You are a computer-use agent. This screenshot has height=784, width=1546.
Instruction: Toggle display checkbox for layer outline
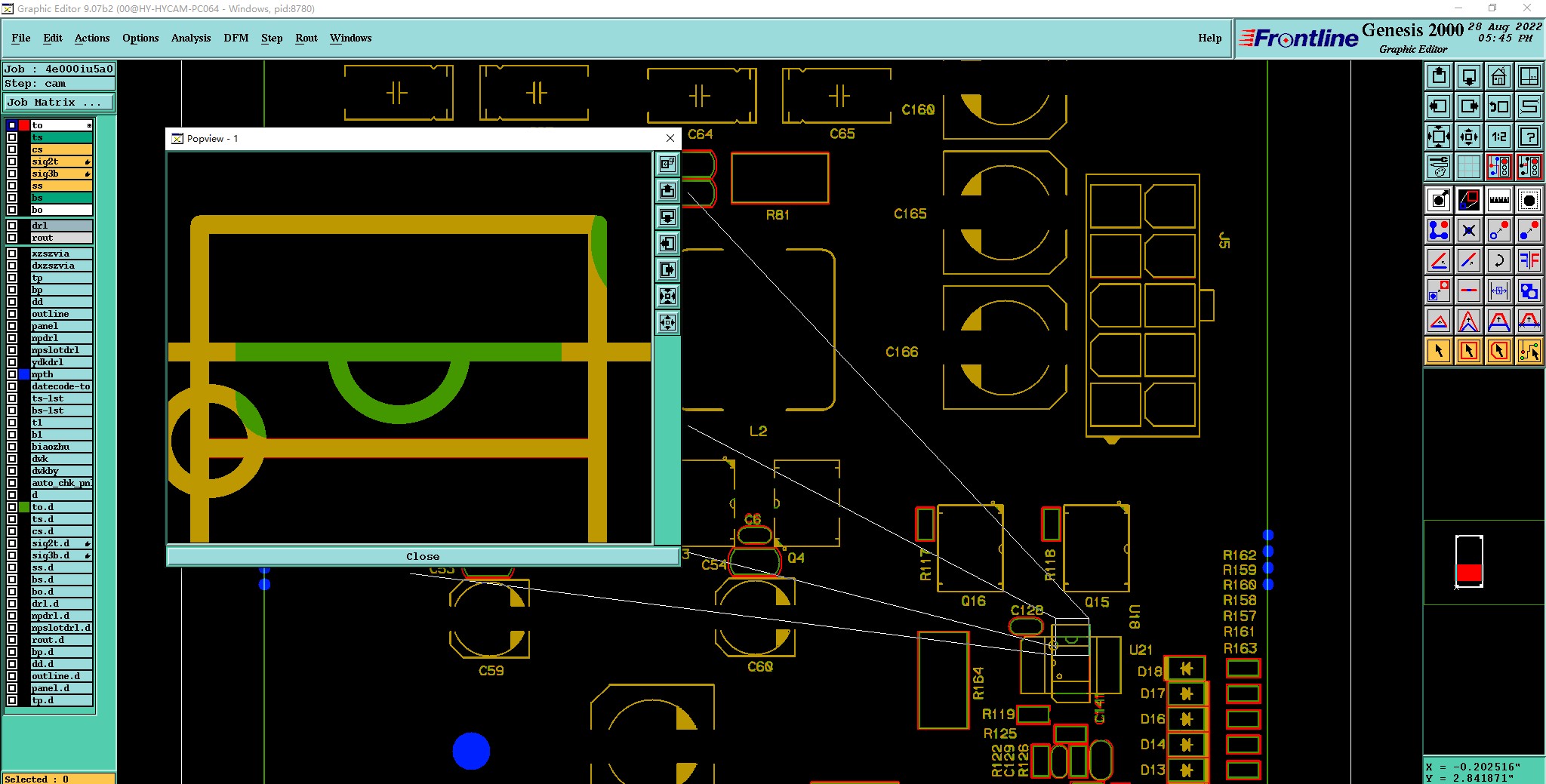coord(12,314)
